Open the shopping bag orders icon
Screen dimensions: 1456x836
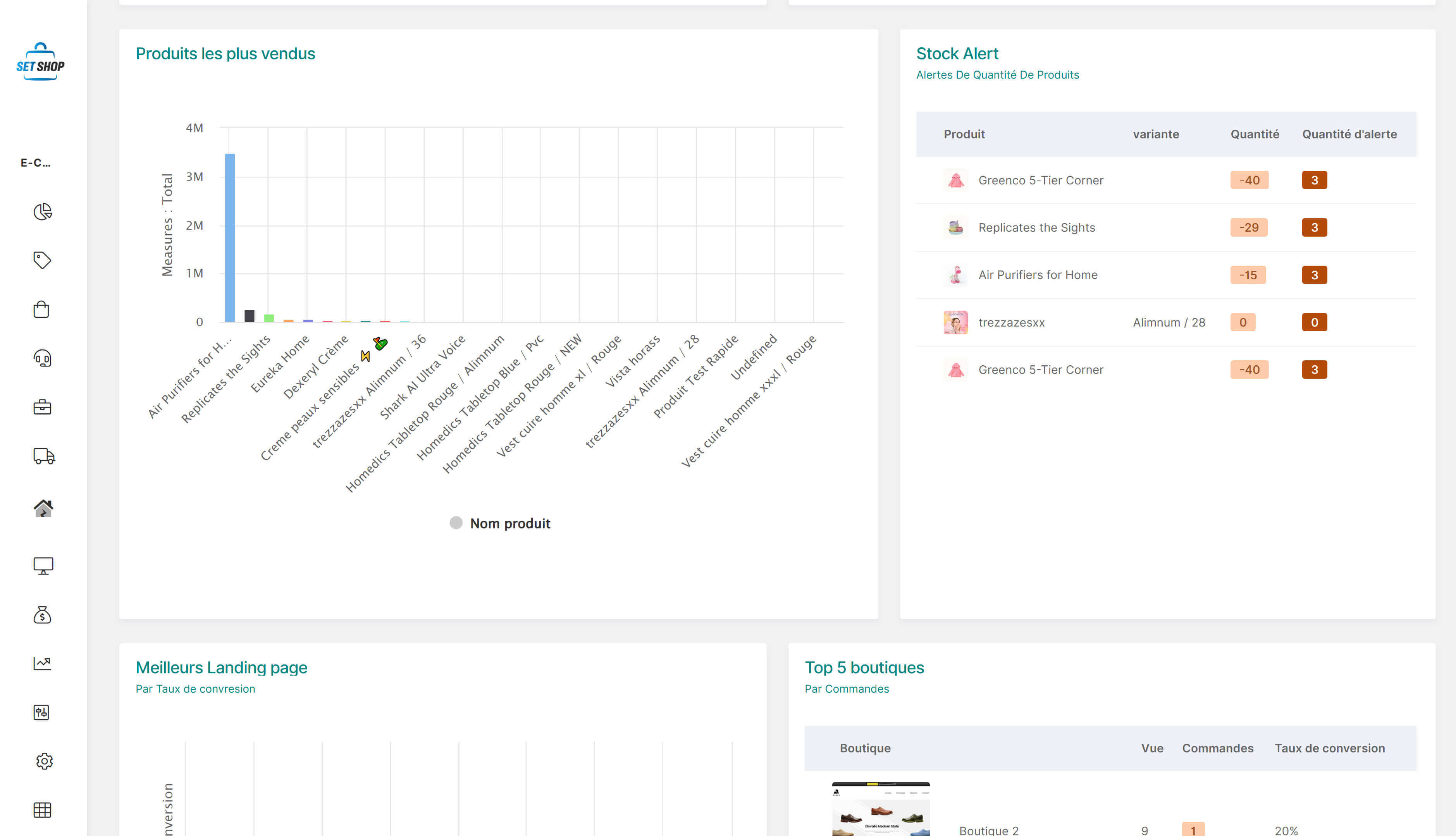pos(43,309)
